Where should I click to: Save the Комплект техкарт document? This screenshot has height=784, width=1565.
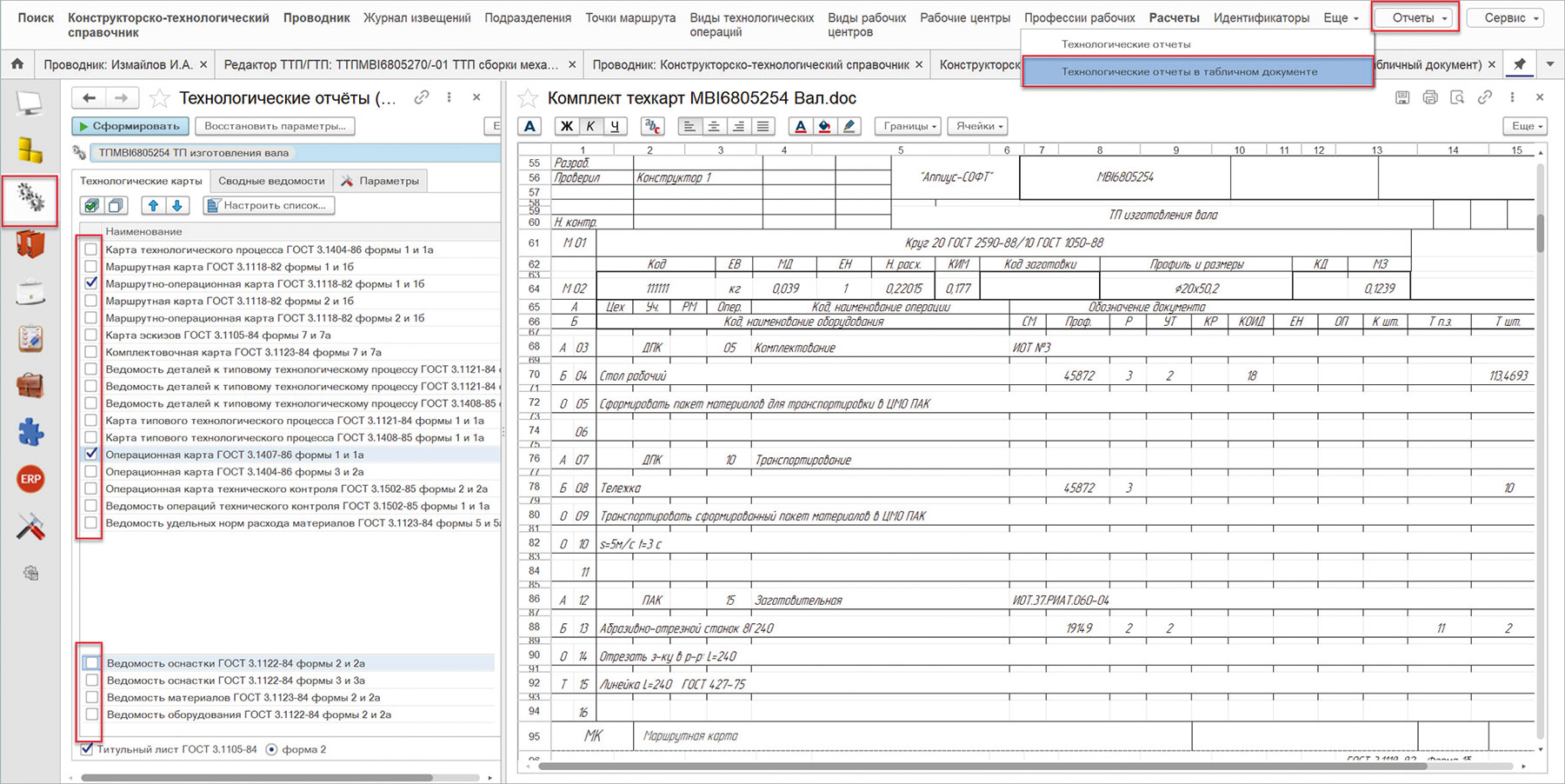click(x=1402, y=97)
